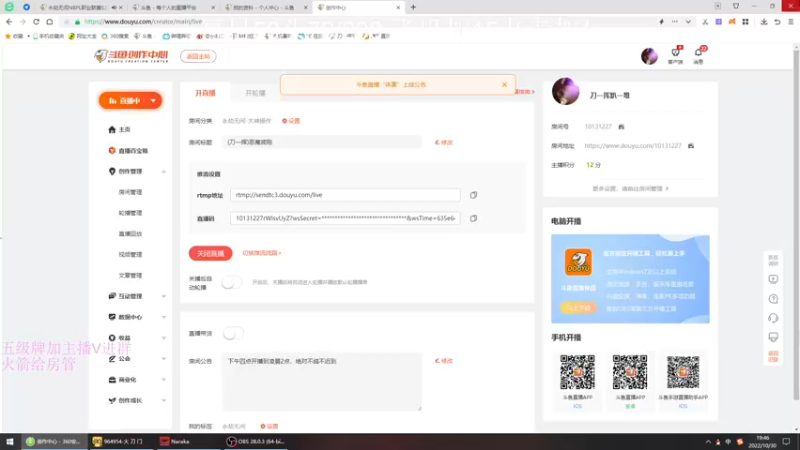The image size is (800, 450).
Task: Open more settings room management link
Action: [630, 189]
